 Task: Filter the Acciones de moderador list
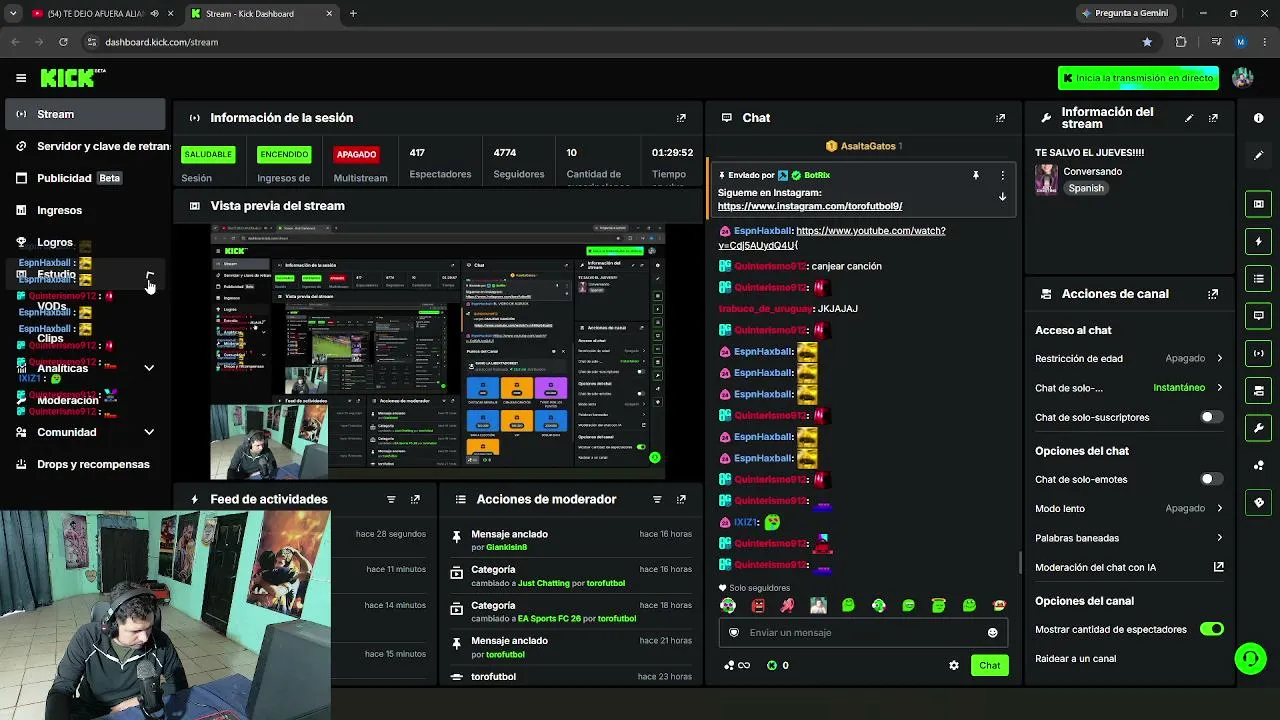coord(657,499)
